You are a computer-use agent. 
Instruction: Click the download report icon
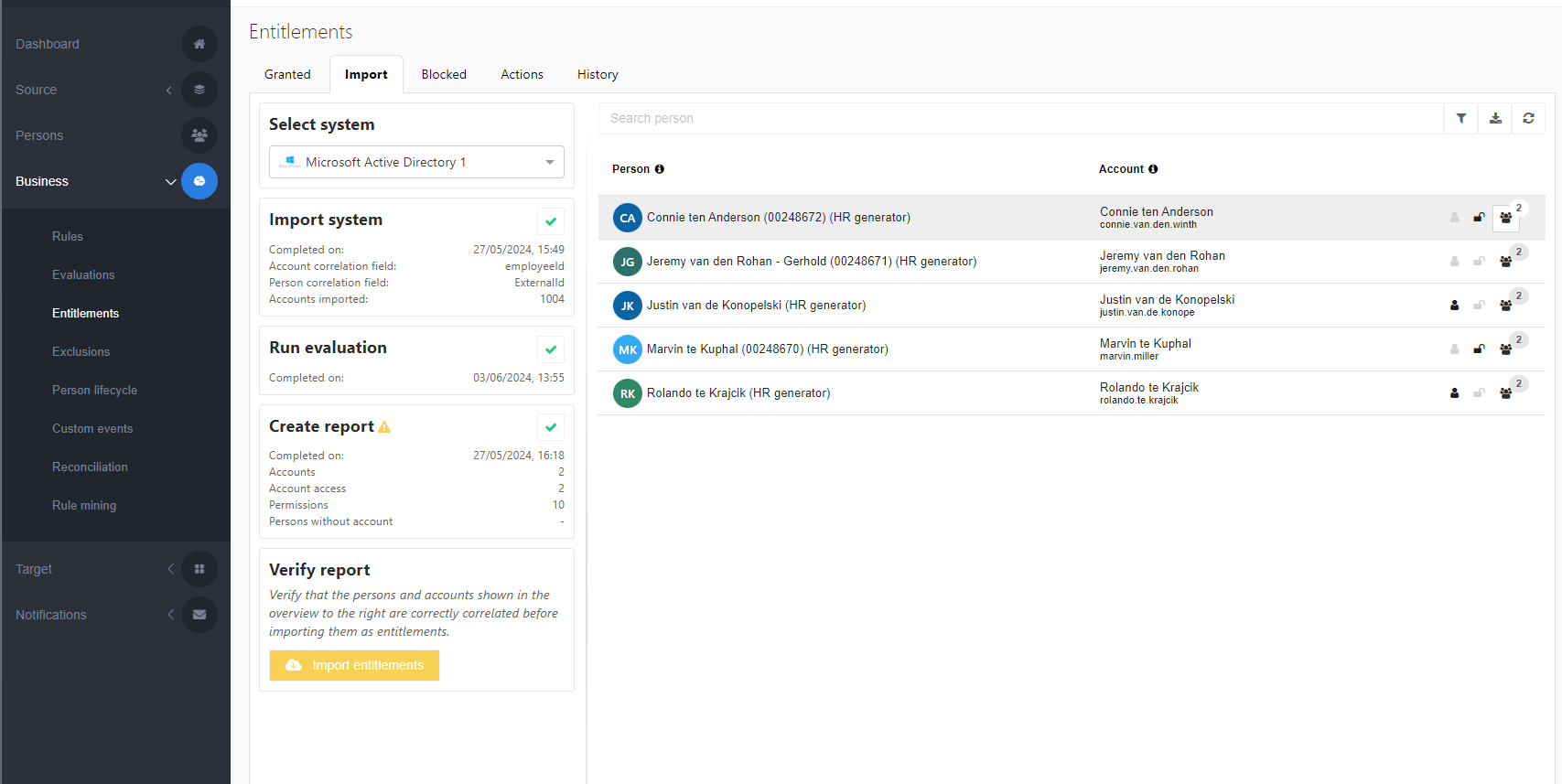(x=1495, y=118)
